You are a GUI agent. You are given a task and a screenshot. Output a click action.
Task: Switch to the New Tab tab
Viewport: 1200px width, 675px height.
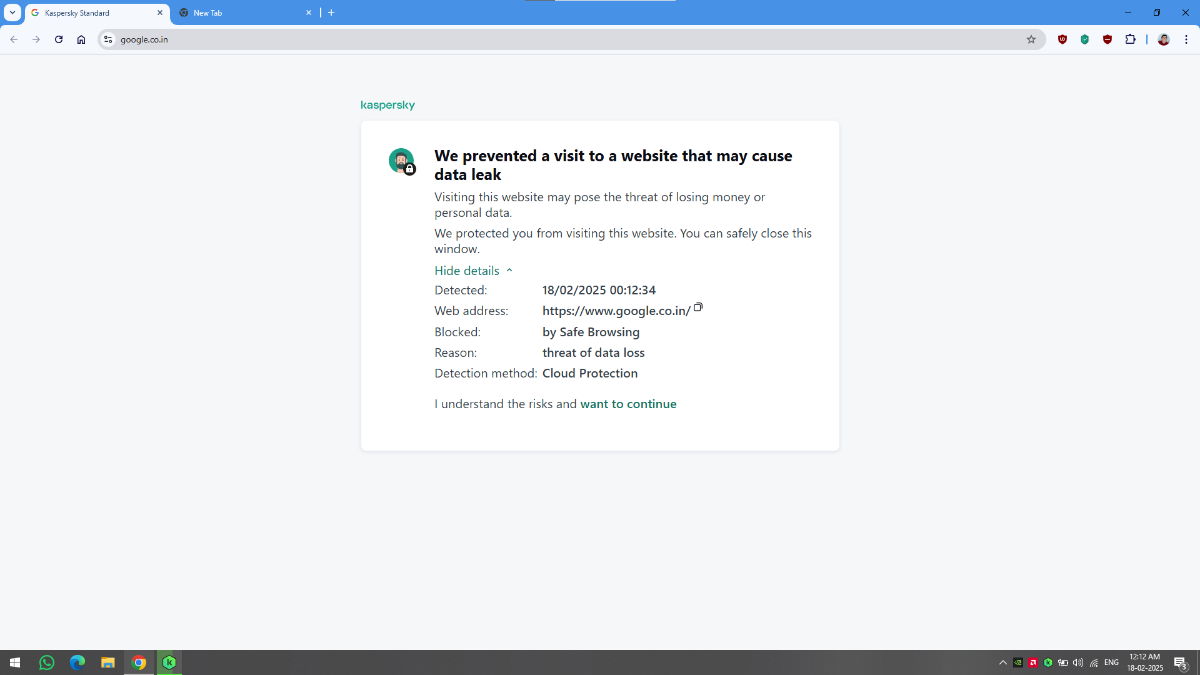tap(245, 13)
